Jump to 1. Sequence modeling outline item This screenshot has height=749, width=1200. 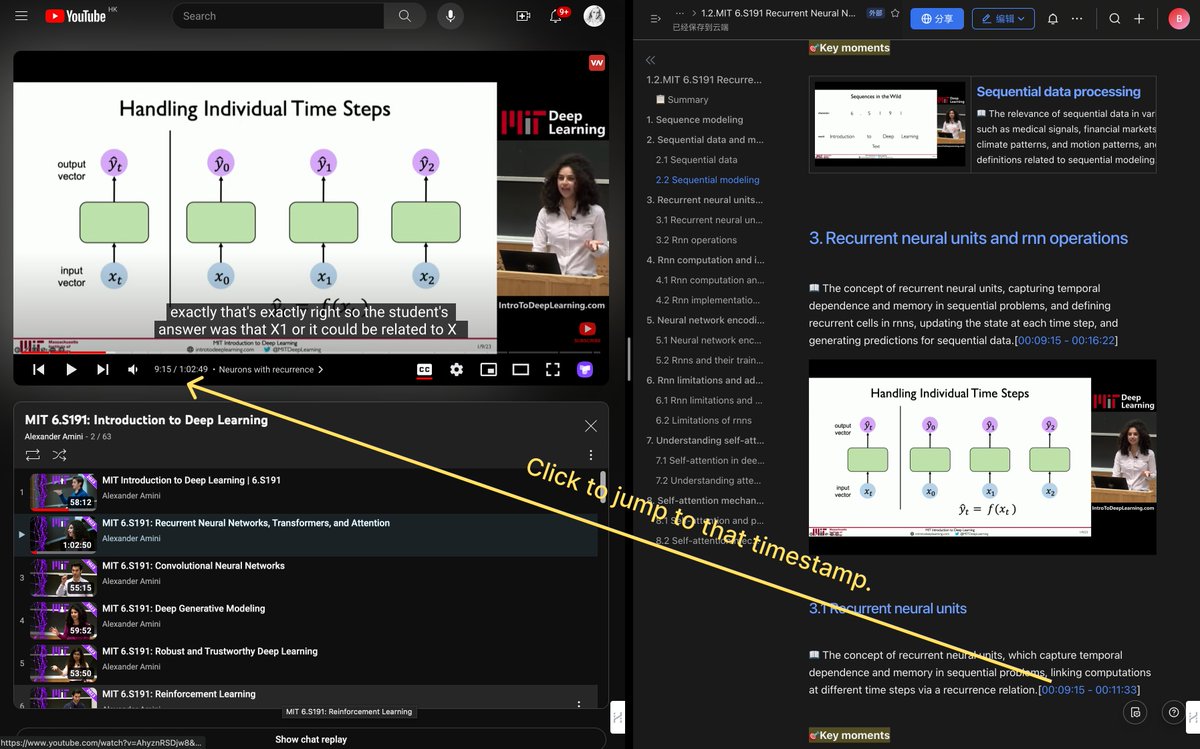pyautogui.click(x=694, y=120)
